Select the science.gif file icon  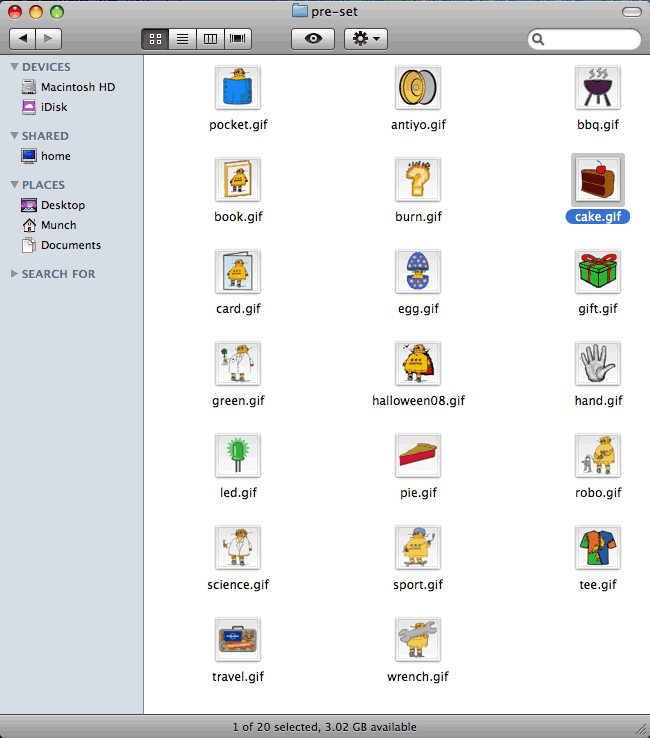coord(238,547)
